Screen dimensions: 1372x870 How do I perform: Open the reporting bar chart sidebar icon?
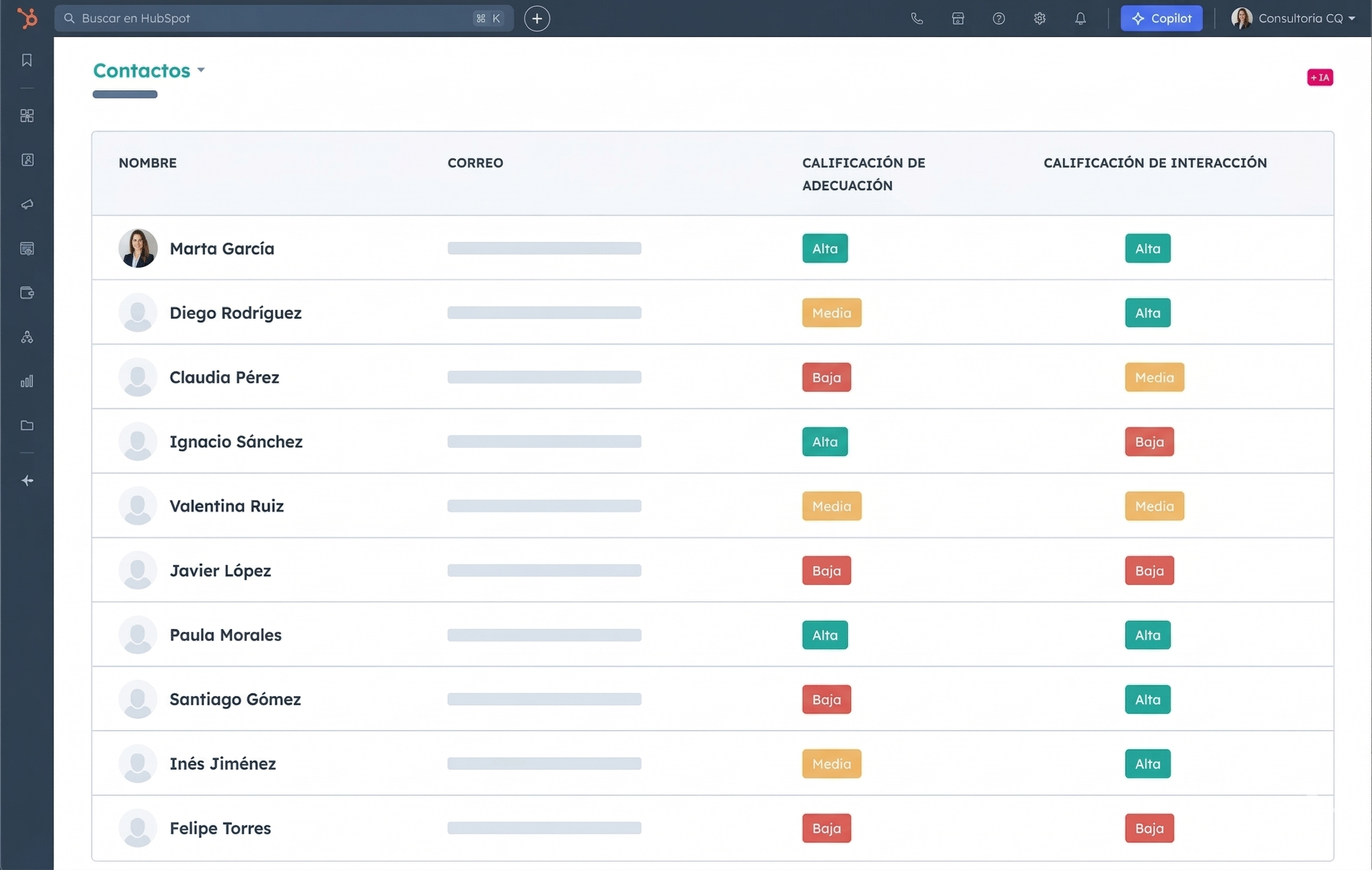[x=27, y=381]
